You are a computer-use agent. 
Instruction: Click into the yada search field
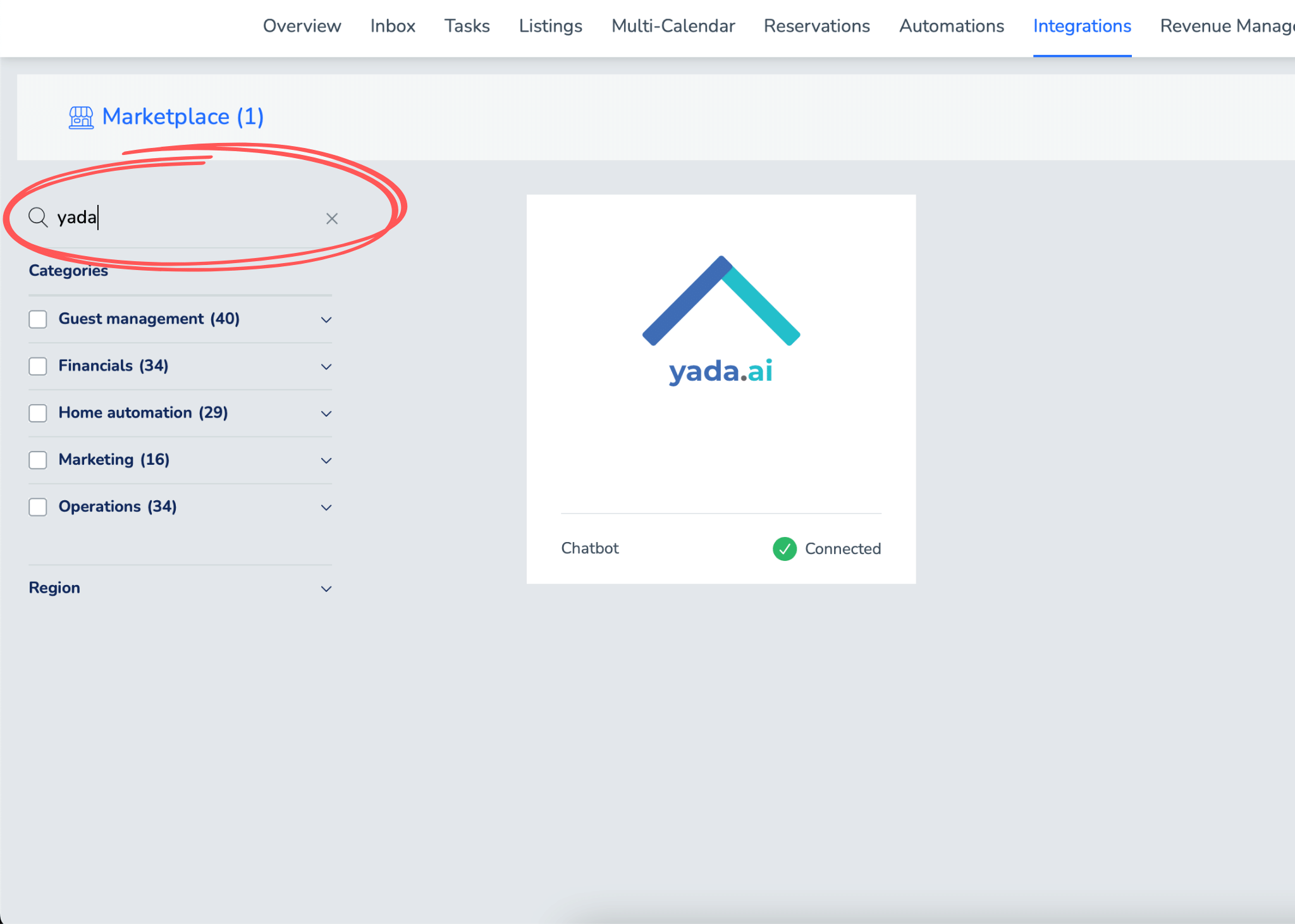(190, 218)
